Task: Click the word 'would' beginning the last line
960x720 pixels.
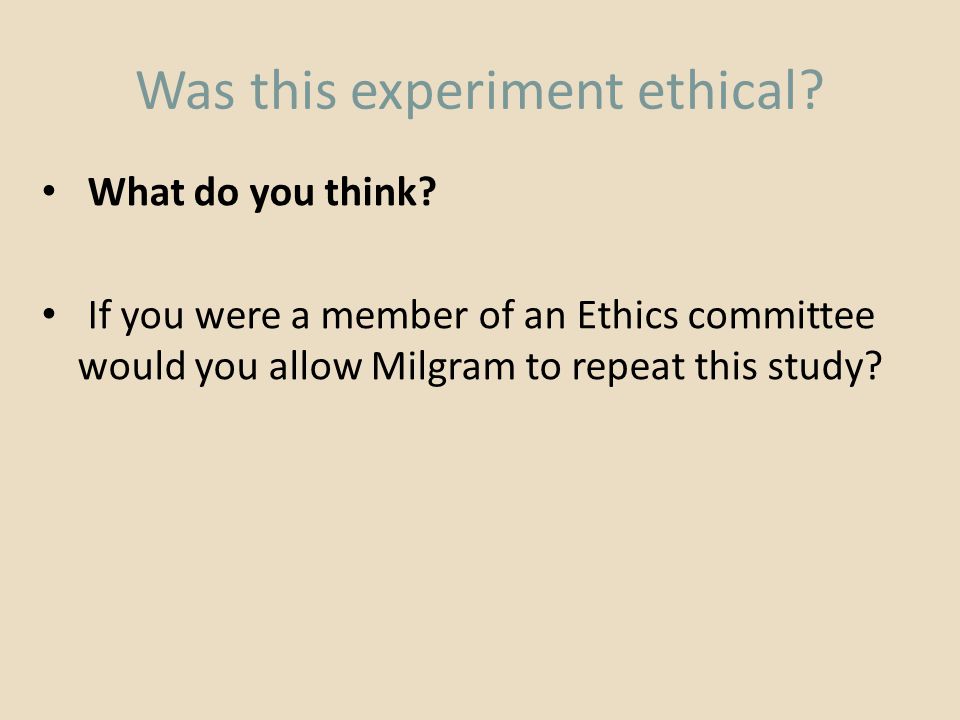Action: coord(132,367)
